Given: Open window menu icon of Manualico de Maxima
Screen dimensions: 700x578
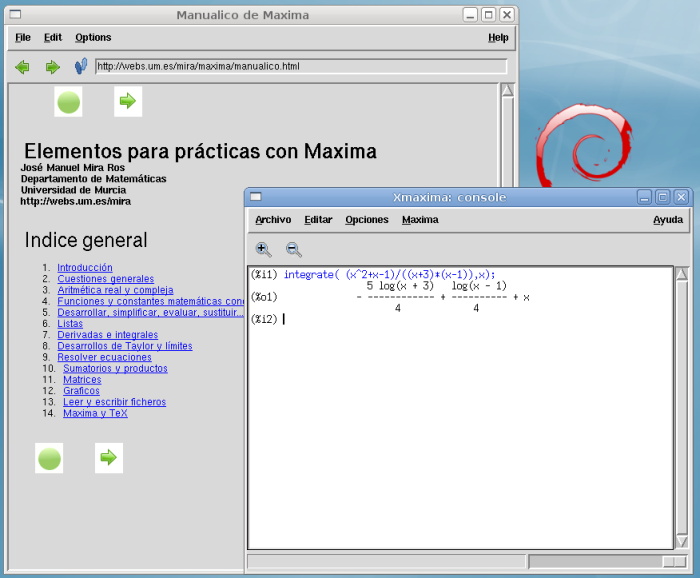Looking at the screenshot, I should [x=16, y=14].
